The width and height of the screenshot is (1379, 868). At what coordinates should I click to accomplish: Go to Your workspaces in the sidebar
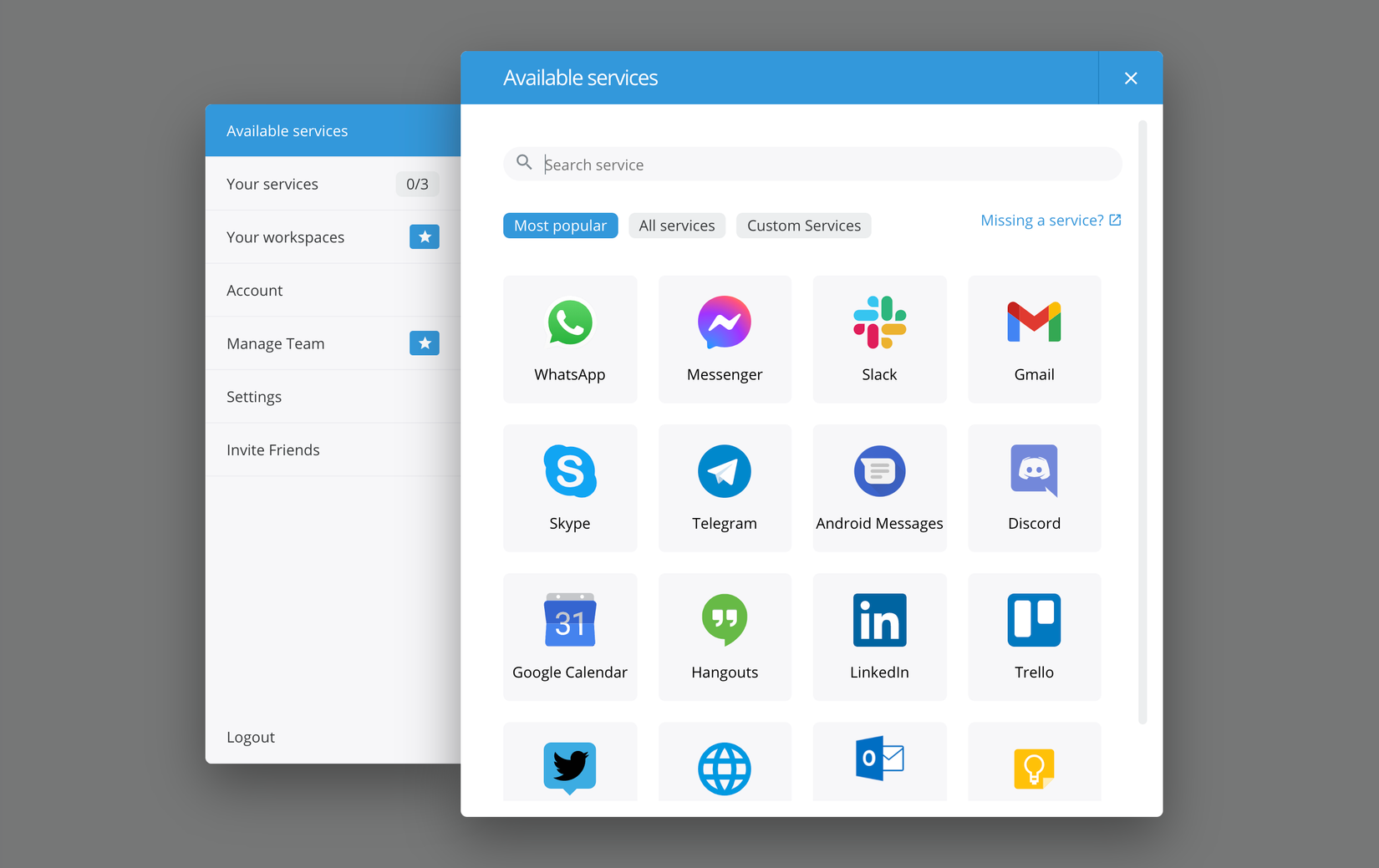(x=333, y=237)
